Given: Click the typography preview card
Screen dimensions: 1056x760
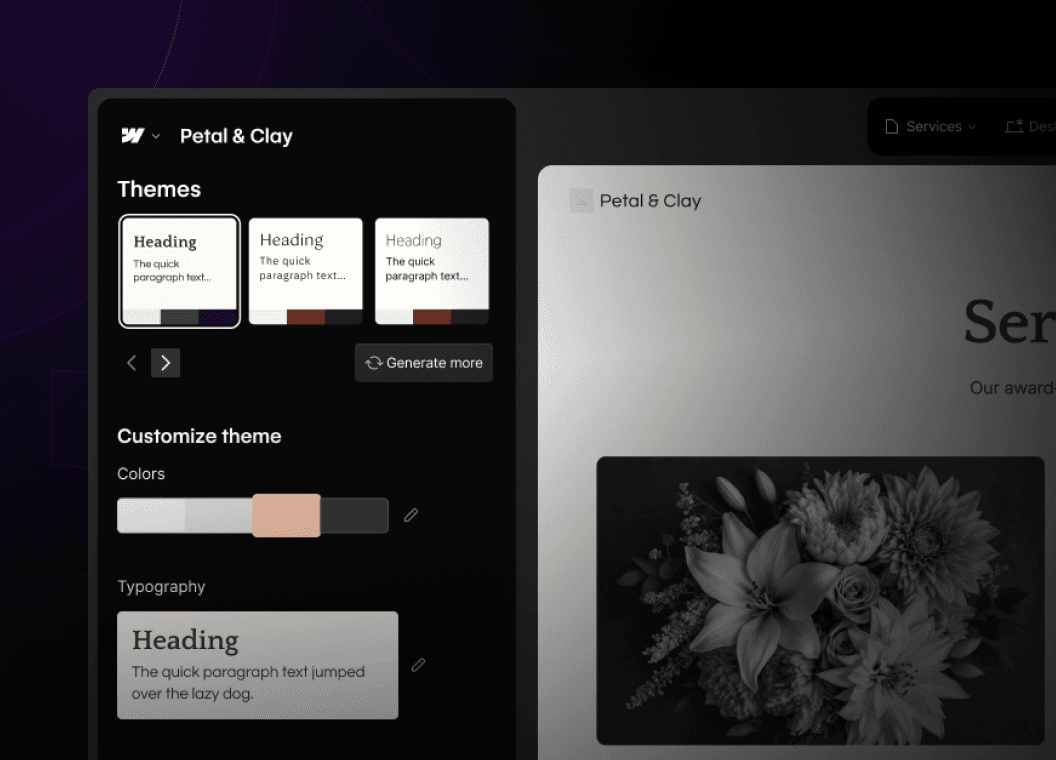Looking at the screenshot, I should 258,665.
